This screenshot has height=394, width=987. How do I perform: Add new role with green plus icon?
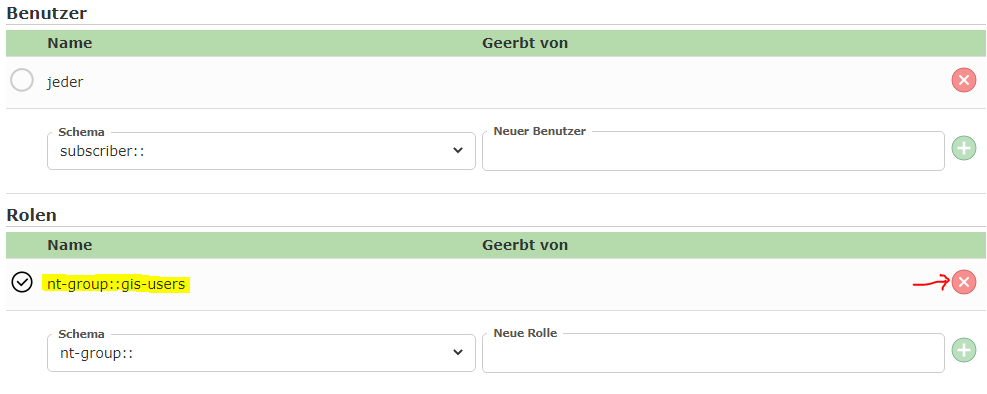point(963,350)
